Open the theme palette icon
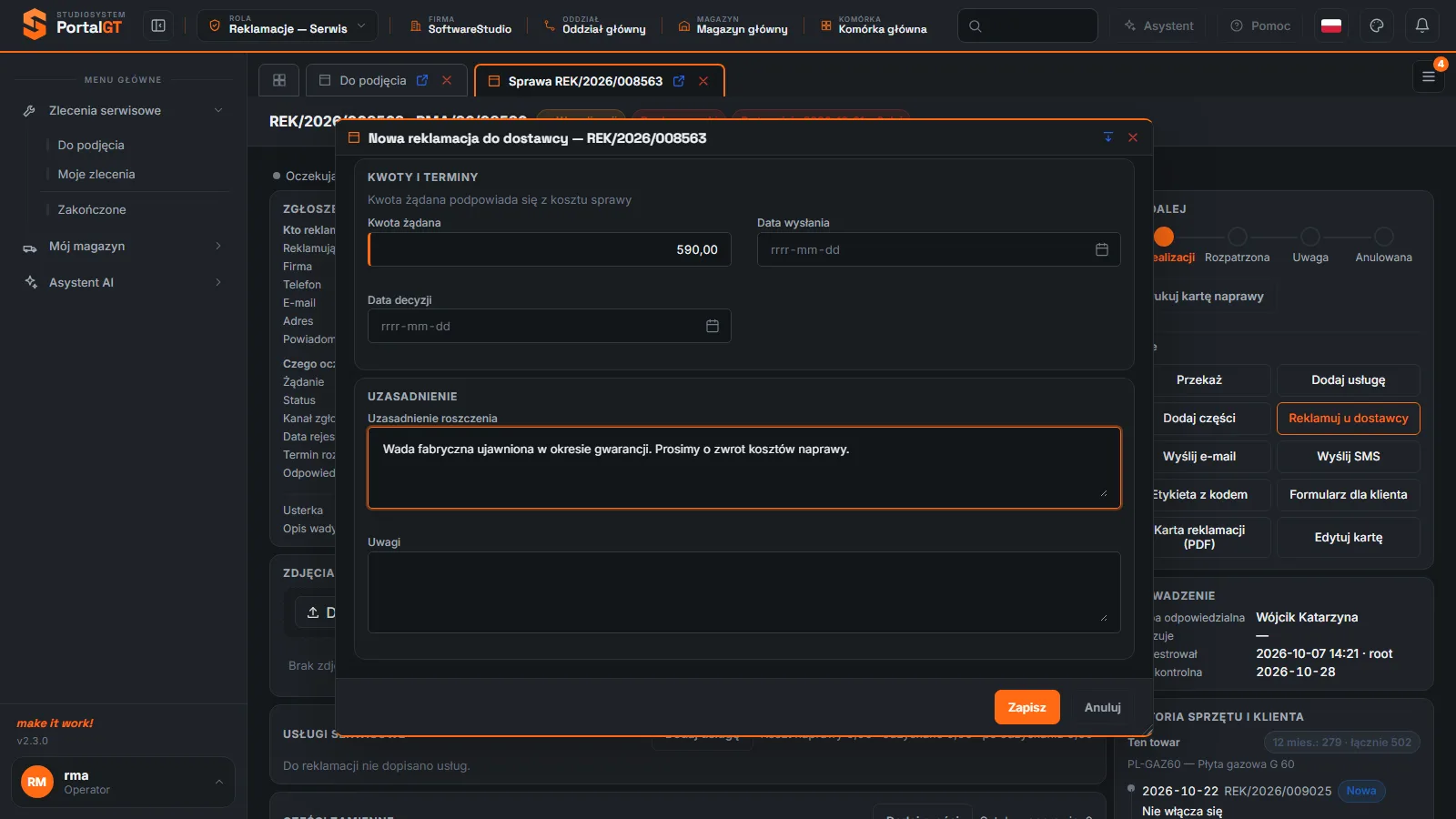This screenshot has height=819, width=1456. click(1377, 25)
